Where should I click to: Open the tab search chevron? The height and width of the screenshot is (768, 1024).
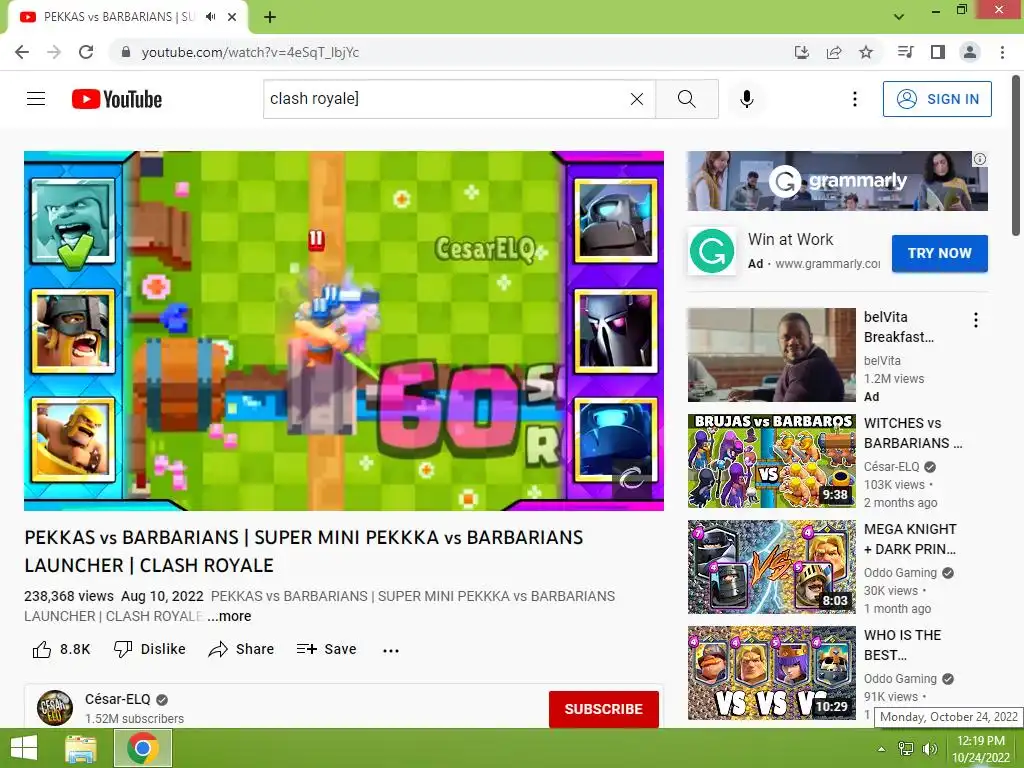(x=899, y=17)
